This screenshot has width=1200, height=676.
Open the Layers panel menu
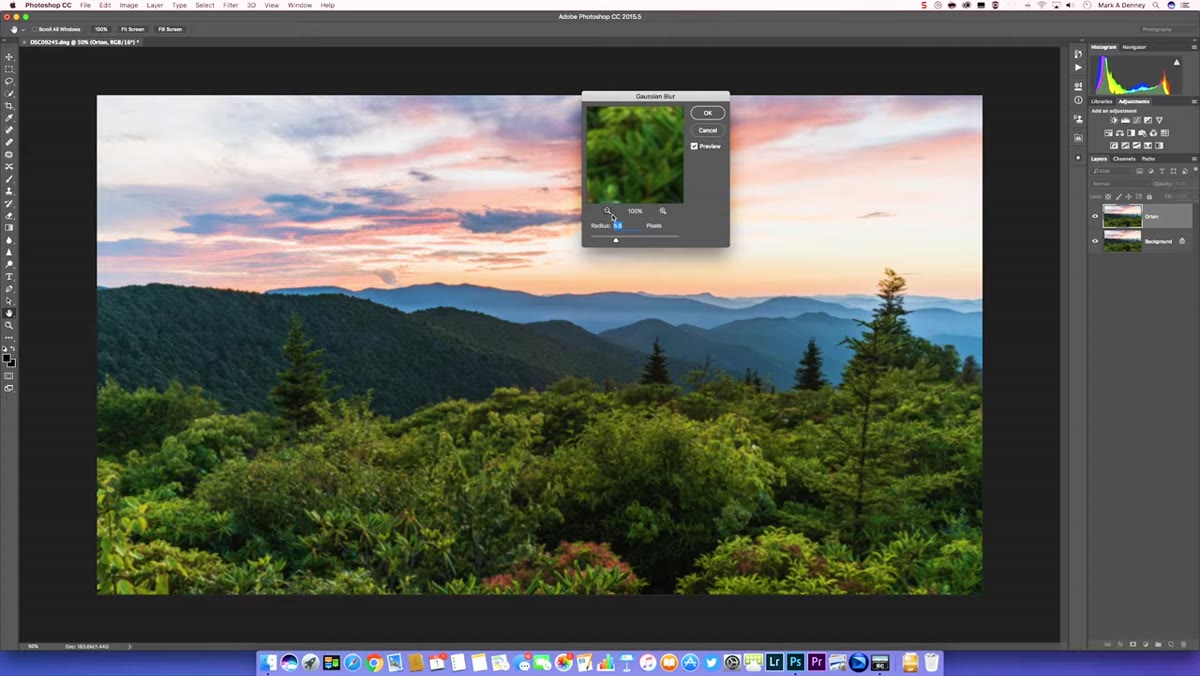pos(1194,159)
